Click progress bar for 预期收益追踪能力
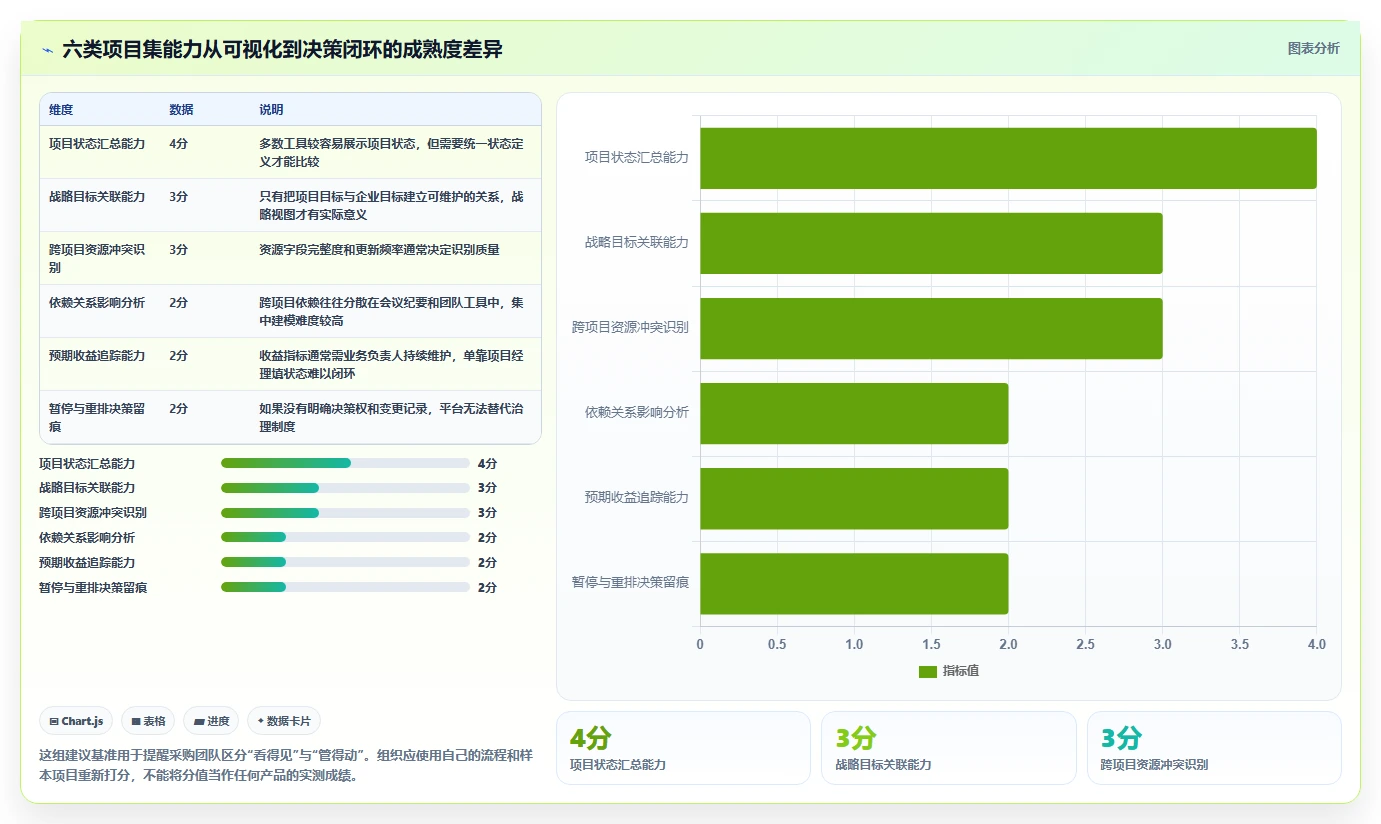The height and width of the screenshot is (824, 1381). (345, 562)
